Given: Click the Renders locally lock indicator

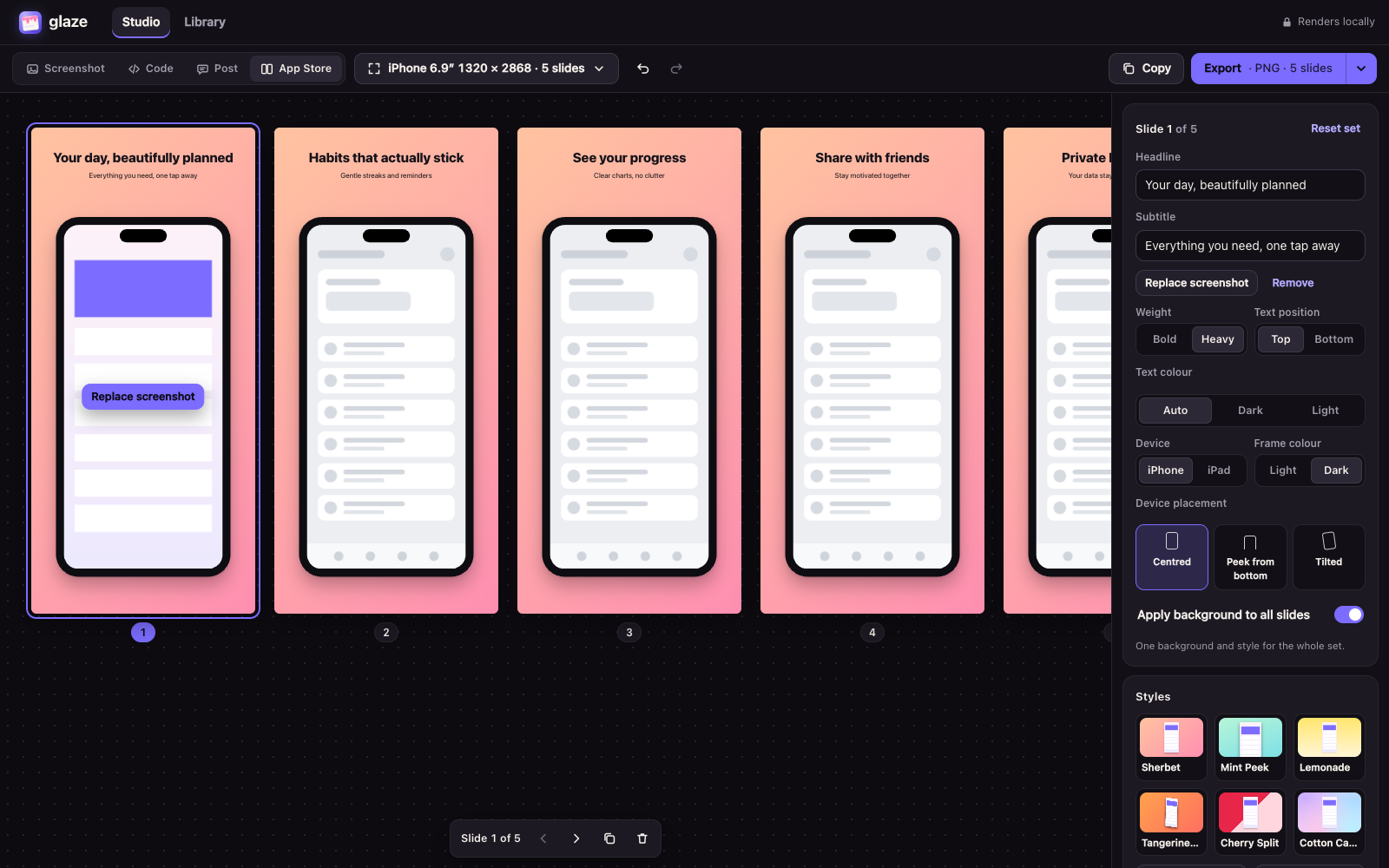Looking at the screenshot, I should coord(1328,22).
